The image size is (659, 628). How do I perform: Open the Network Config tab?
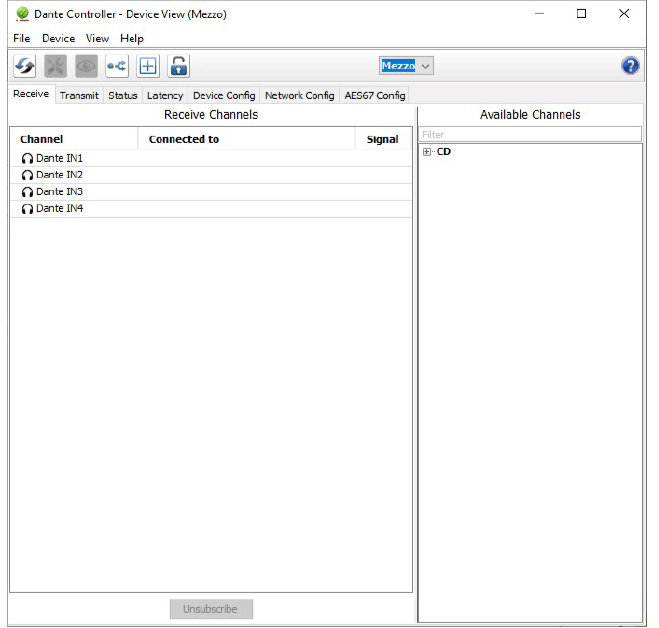[x=300, y=95]
